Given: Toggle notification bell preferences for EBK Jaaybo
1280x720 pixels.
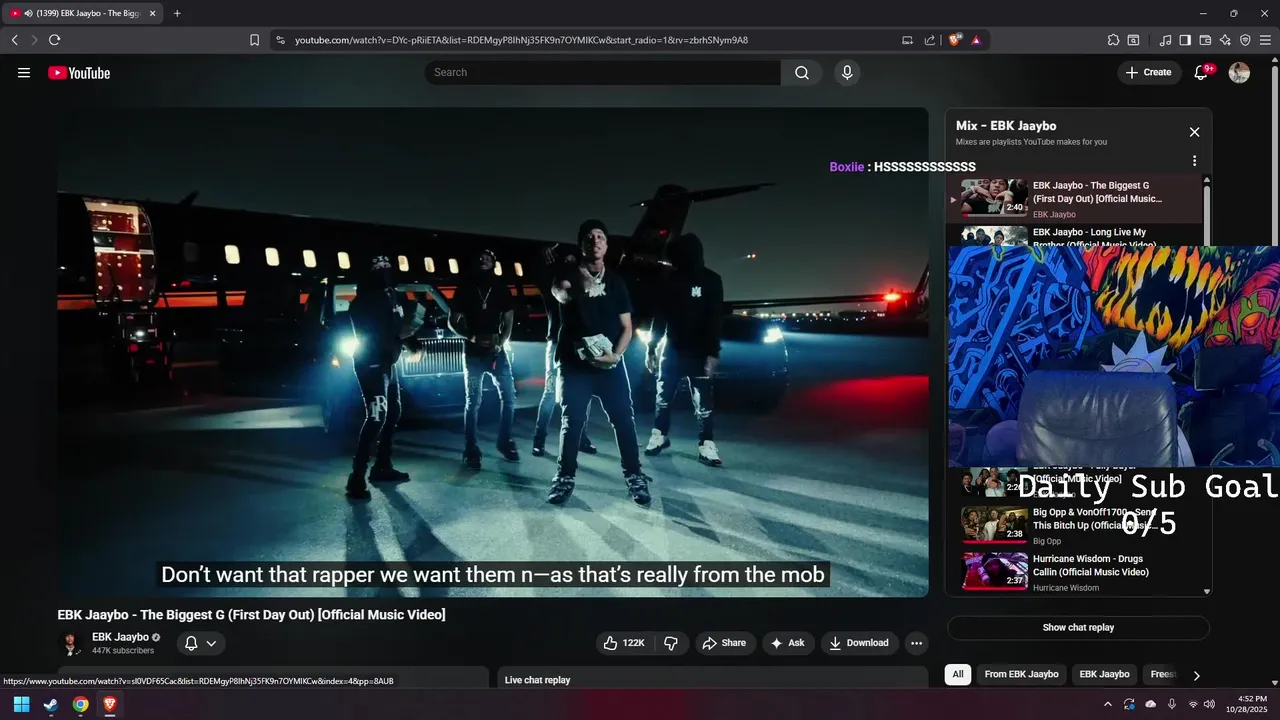Looking at the screenshot, I should [201, 643].
